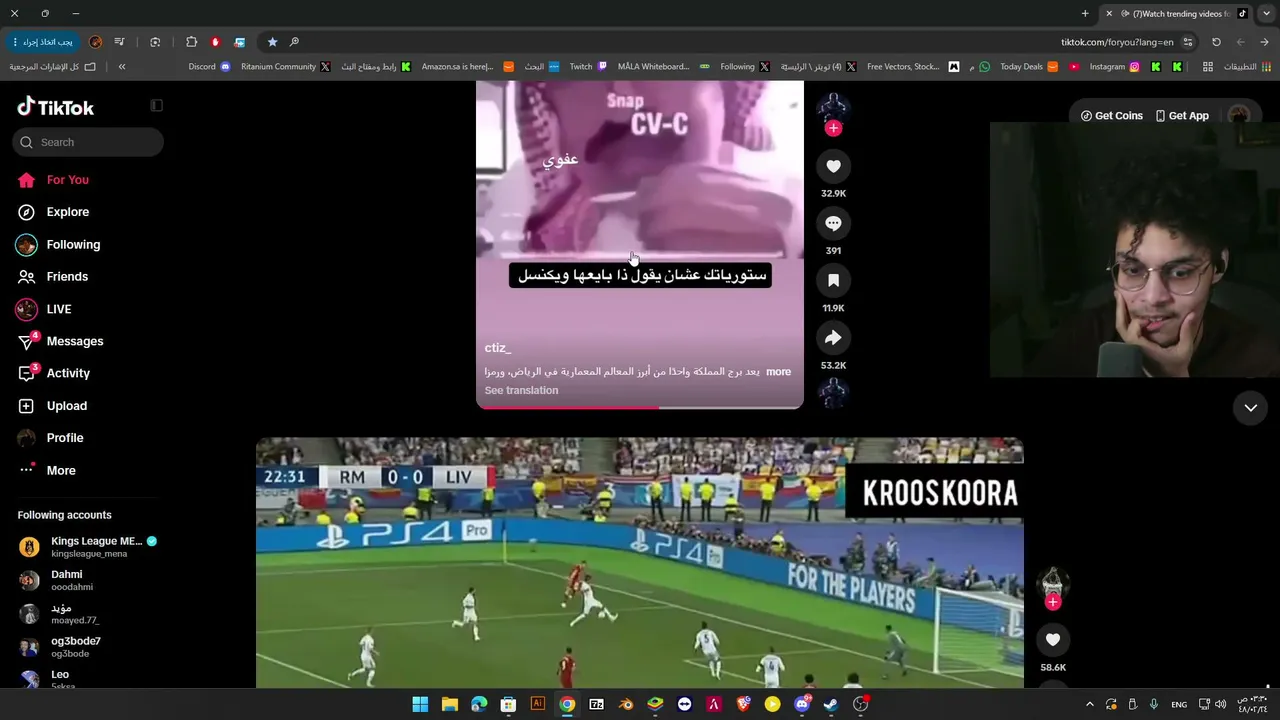Image resolution: width=1280 pixels, height=720 pixels.
Task: Open the moayed.77_ followed account
Action: pyautogui.click(x=88, y=614)
